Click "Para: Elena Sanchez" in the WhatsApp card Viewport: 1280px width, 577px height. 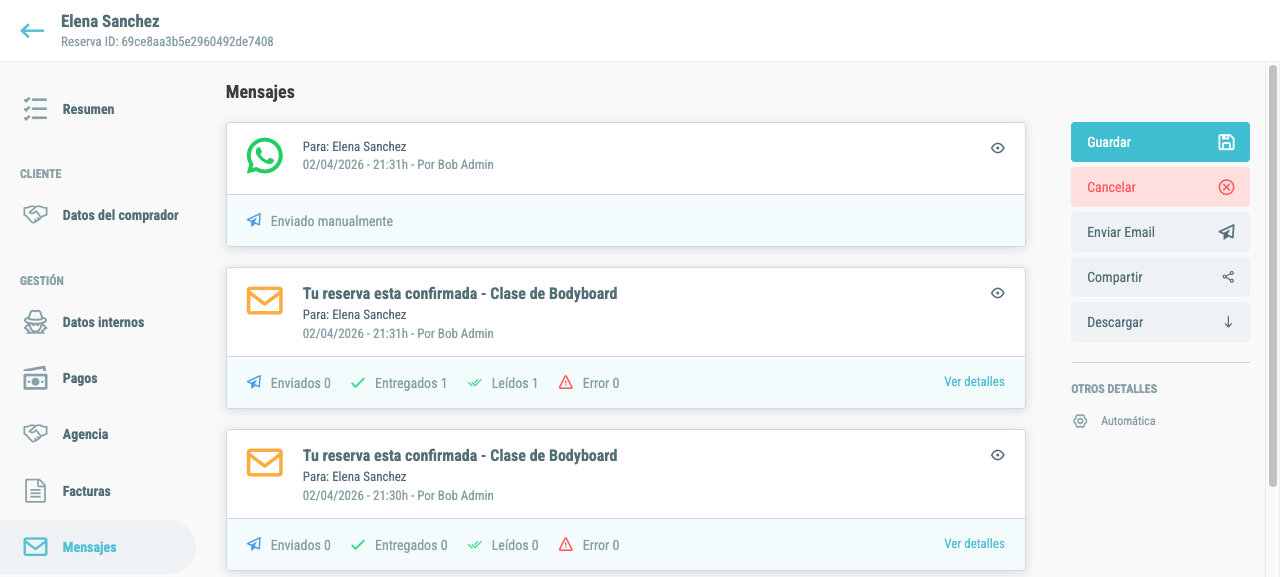pyautogui.click(x=354, y=147)
